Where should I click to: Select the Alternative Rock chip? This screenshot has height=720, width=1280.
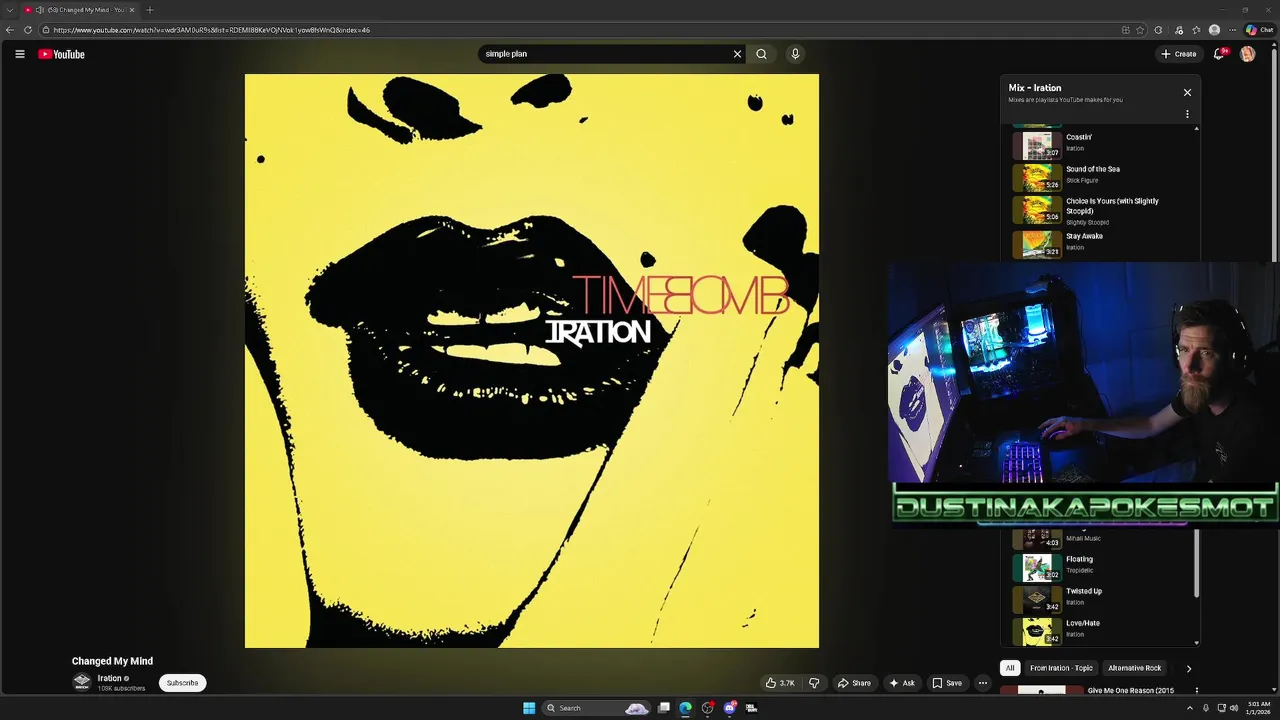tap(1135, 668)
